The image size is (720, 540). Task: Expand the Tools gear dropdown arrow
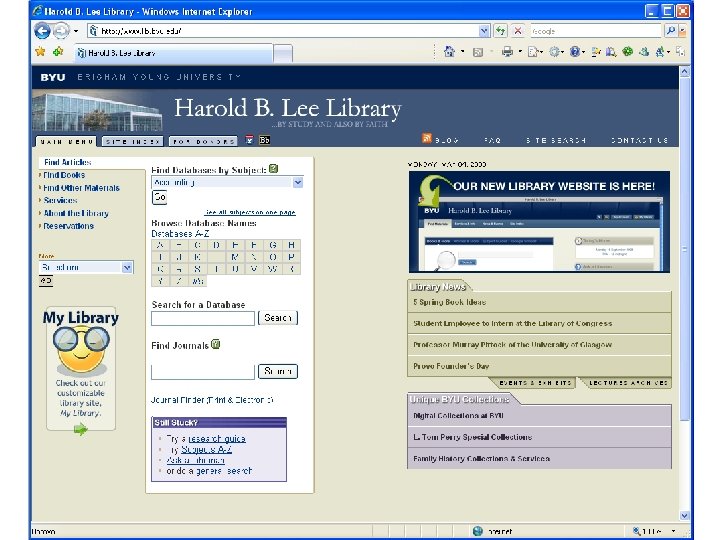point(563,52)
